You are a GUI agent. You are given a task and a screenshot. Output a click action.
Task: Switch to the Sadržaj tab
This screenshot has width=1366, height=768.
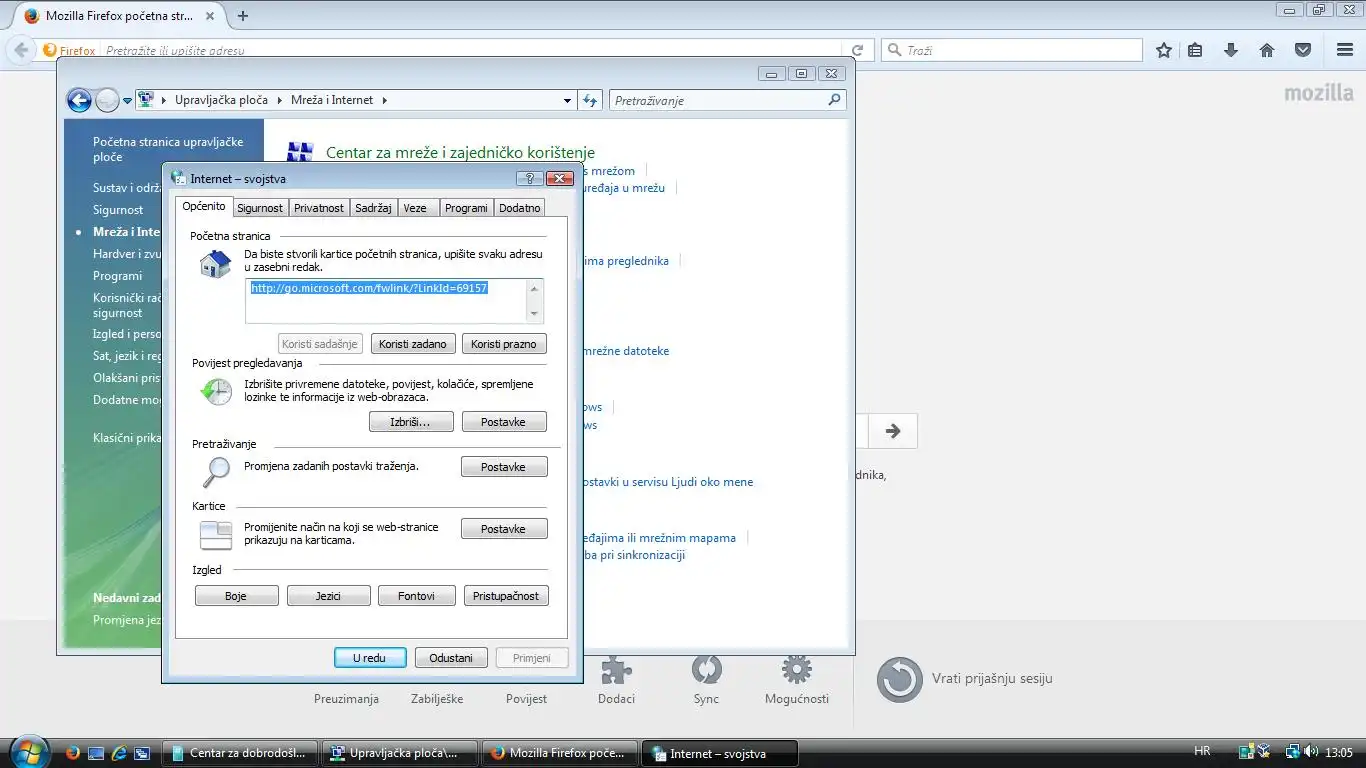373,208
